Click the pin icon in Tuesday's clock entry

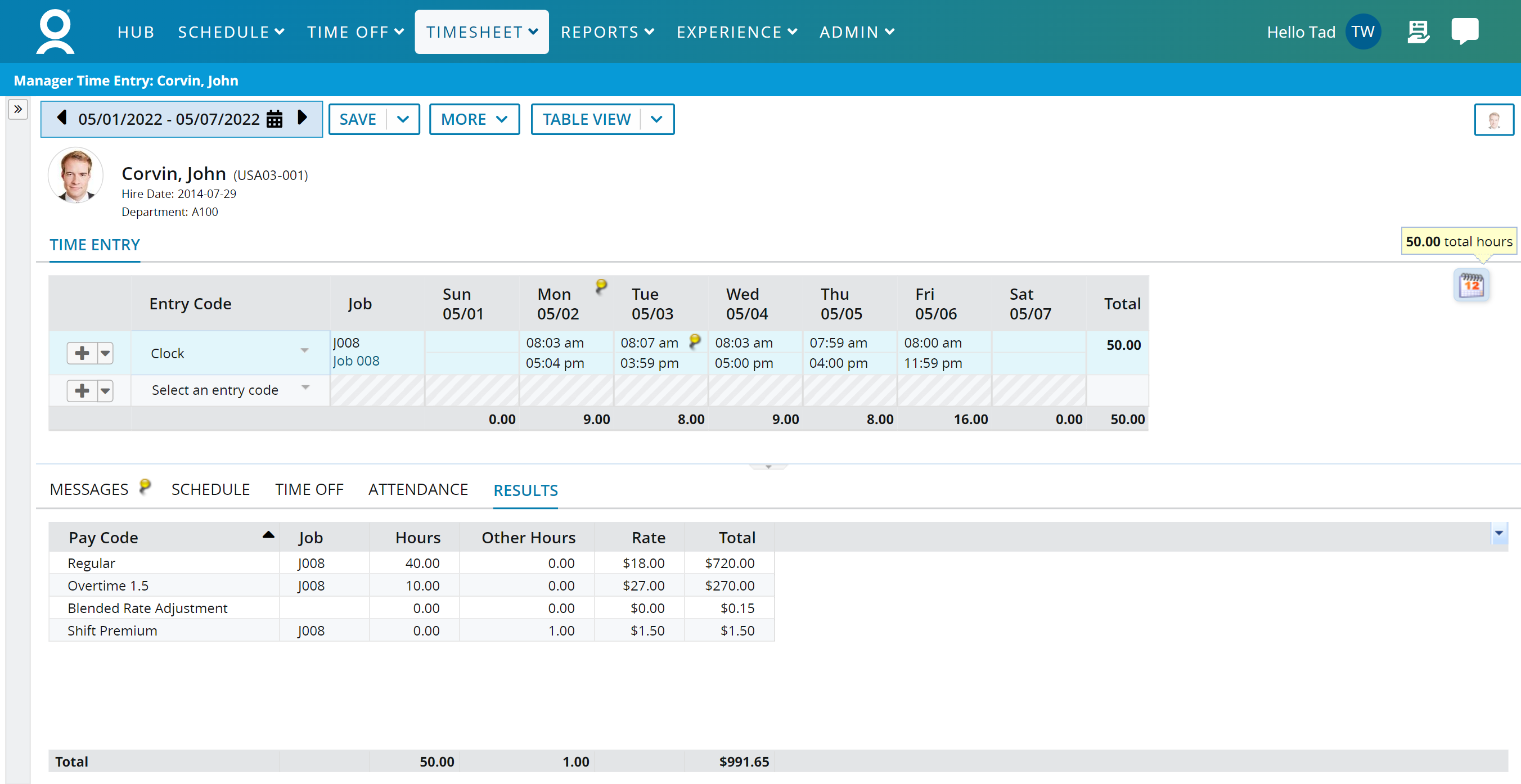pyautogui.click(x=695, y=341)
